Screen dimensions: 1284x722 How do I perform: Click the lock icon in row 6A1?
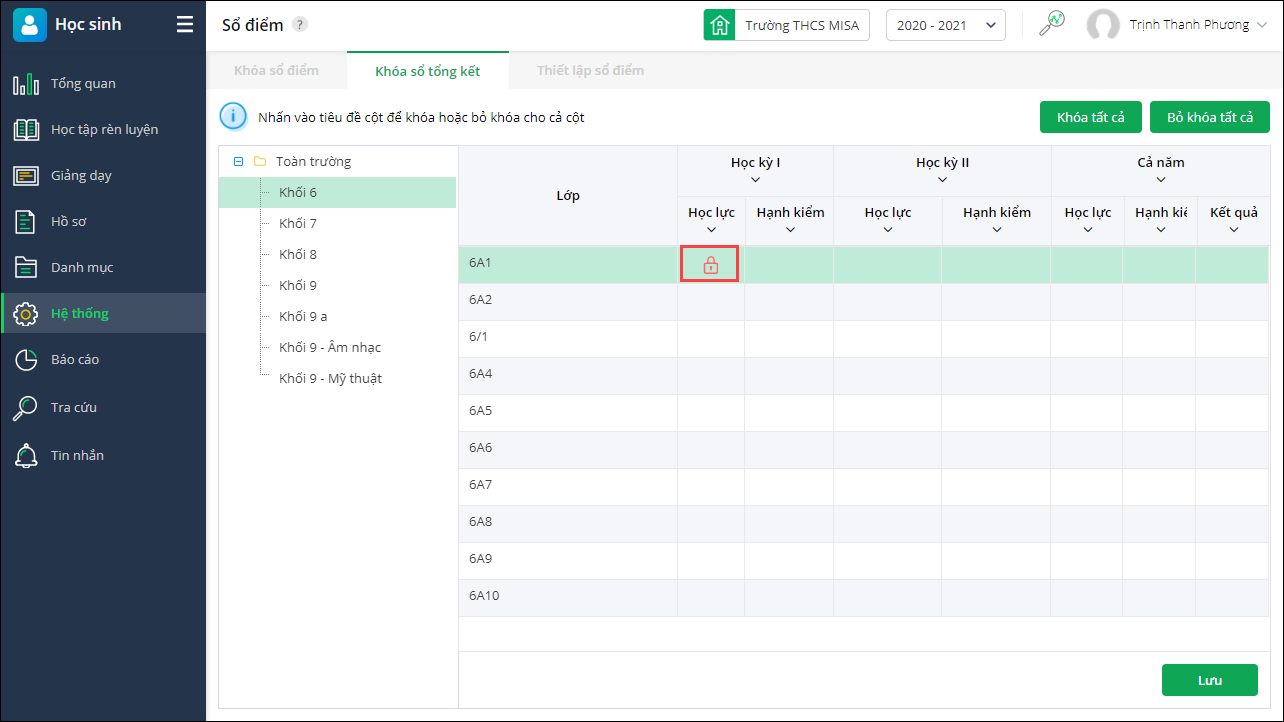coord(711,265)
